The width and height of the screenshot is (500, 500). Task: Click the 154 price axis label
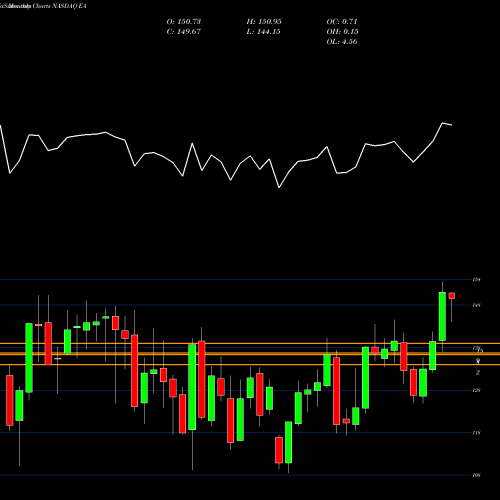tap(476, 280)
